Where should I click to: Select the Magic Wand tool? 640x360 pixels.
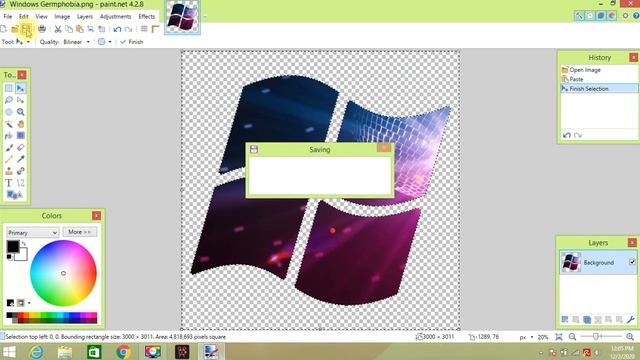coord(9,124)
